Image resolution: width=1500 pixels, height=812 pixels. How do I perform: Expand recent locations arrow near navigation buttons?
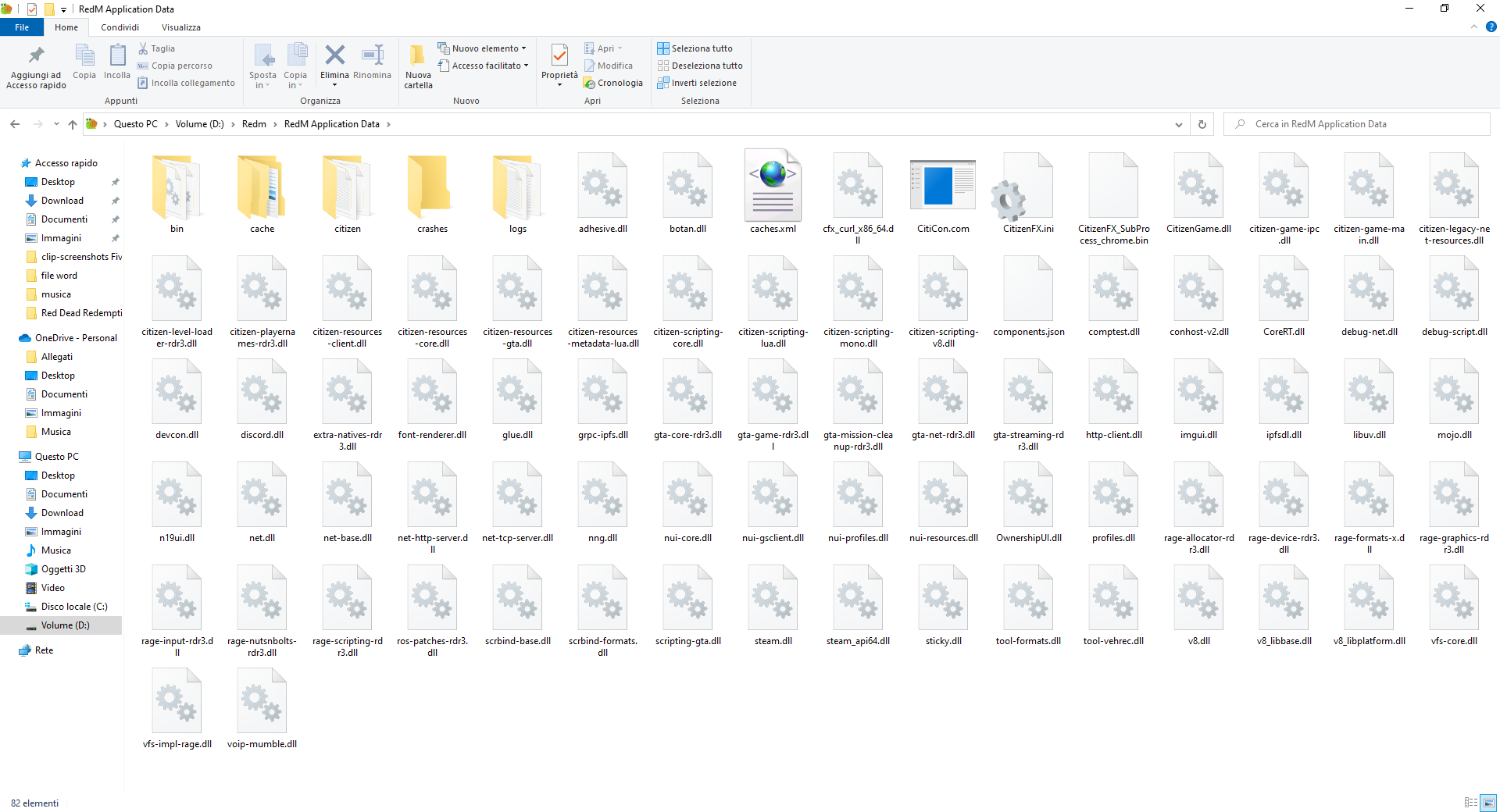pyautogui.click(x=56, y=124)
